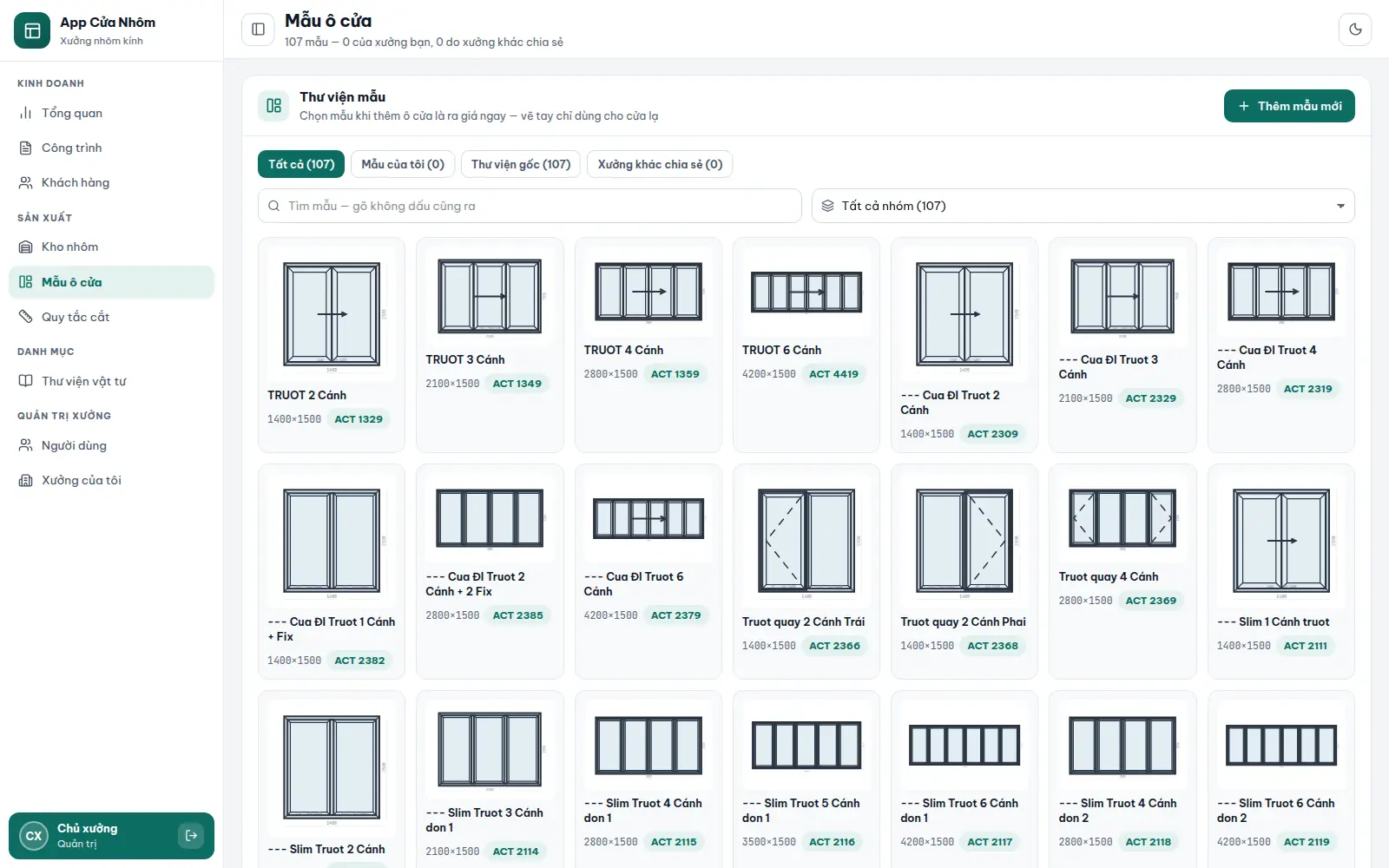Click the Người dùng users icon
The height and width of the screenshot is (868, 1389).
[x=26, y=445]
